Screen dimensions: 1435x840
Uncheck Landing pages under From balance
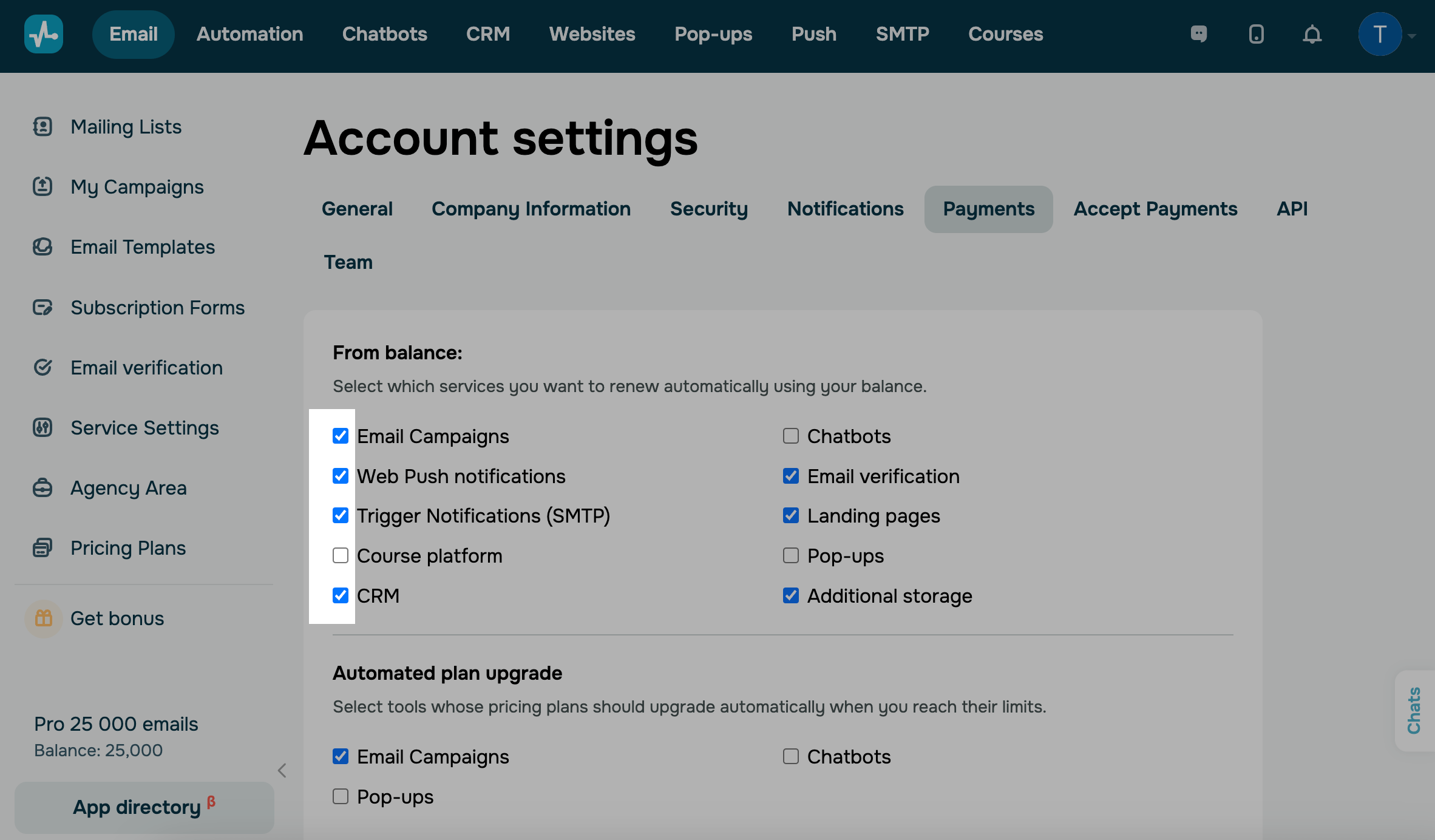pyautogui.click(x=790, y=516)
